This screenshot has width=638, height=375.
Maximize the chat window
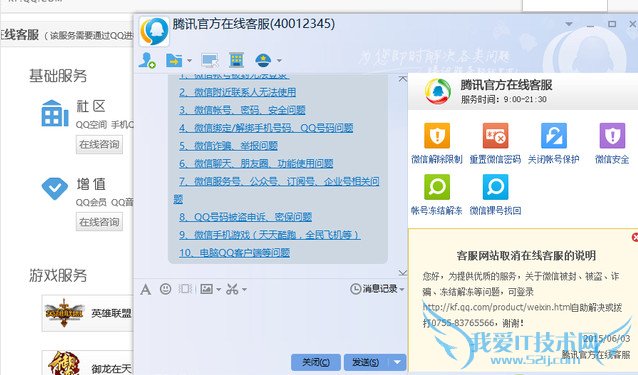[x=612, y=24]
